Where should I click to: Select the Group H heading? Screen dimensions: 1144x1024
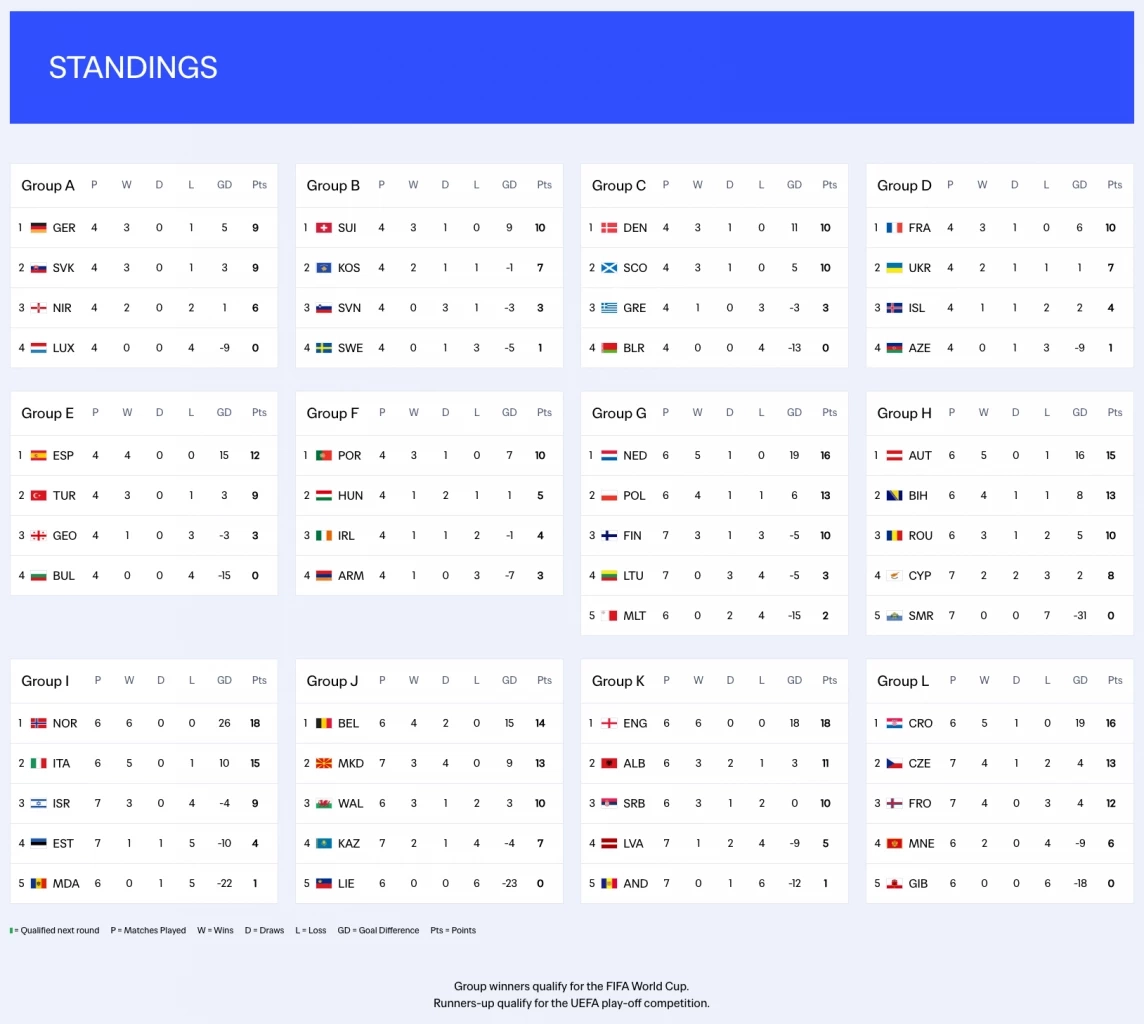pyautogui.click(x=904, y=413)
